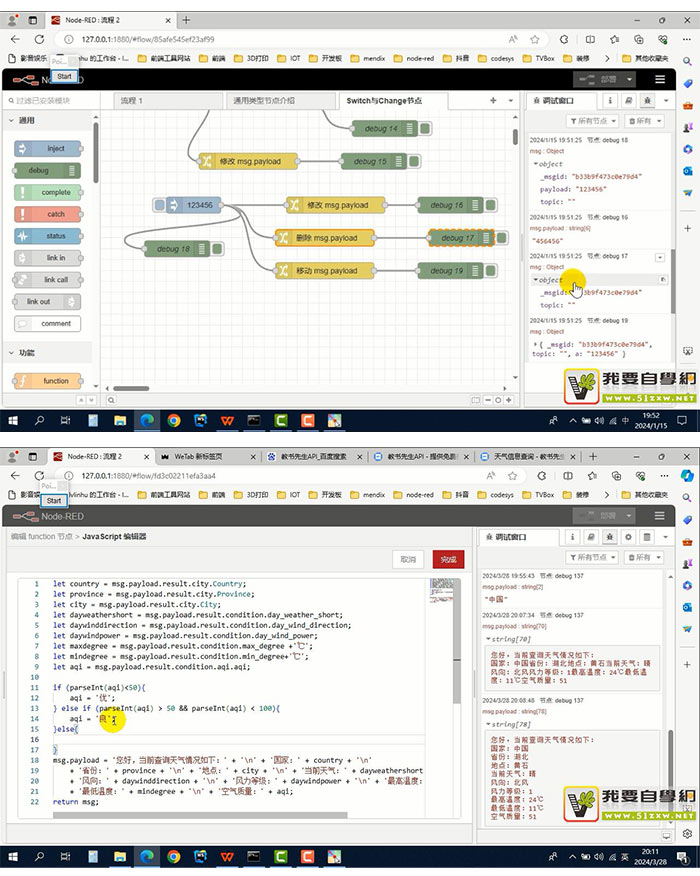Open Chrome from the upper taskbar
700x876 pixels.
pos(174,420)
